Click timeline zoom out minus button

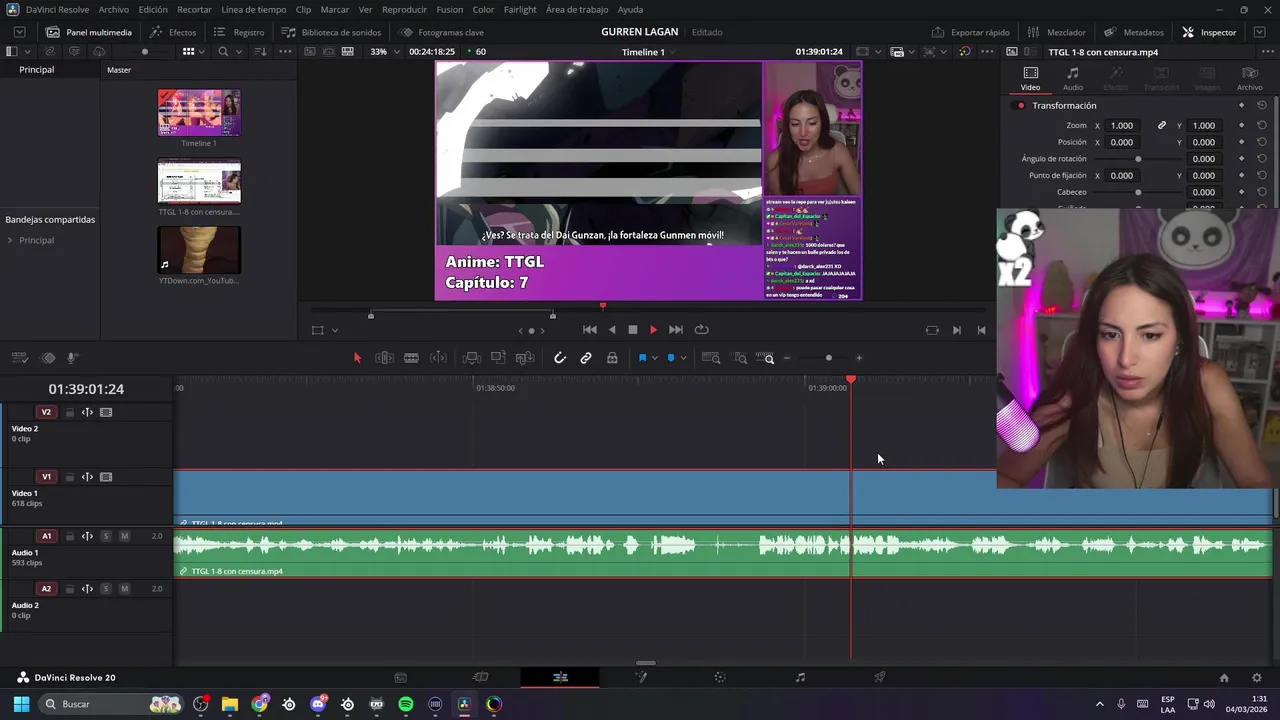pos(787,358)
